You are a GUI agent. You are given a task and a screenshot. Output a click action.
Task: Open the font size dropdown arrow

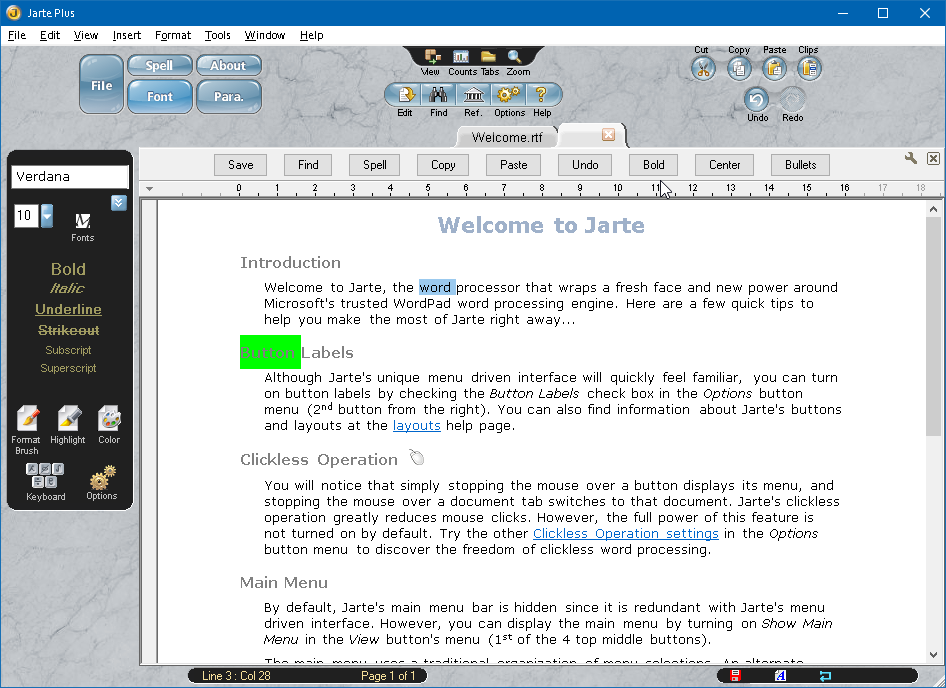coord(47,215)
